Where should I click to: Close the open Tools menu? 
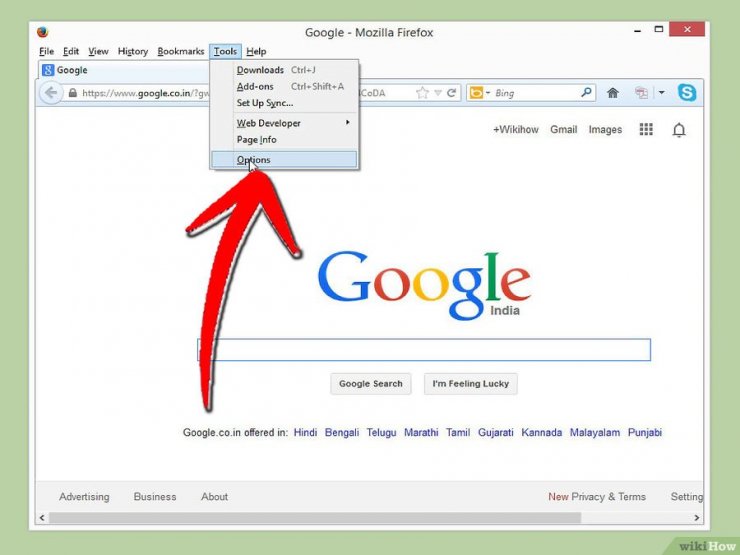pyautogui.click(x=225, y=51)
